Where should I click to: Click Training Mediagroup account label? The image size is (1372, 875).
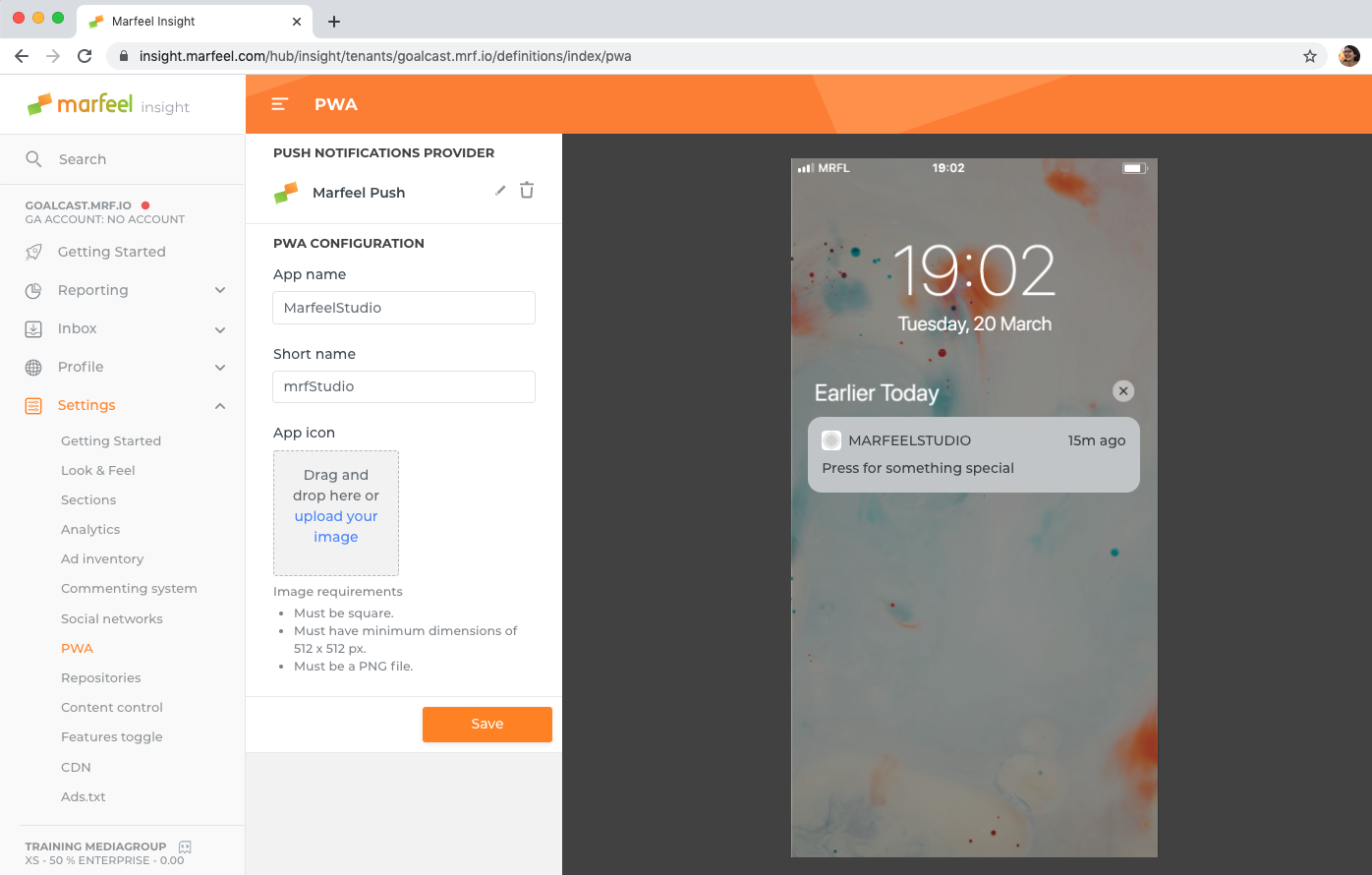[95, 846]
